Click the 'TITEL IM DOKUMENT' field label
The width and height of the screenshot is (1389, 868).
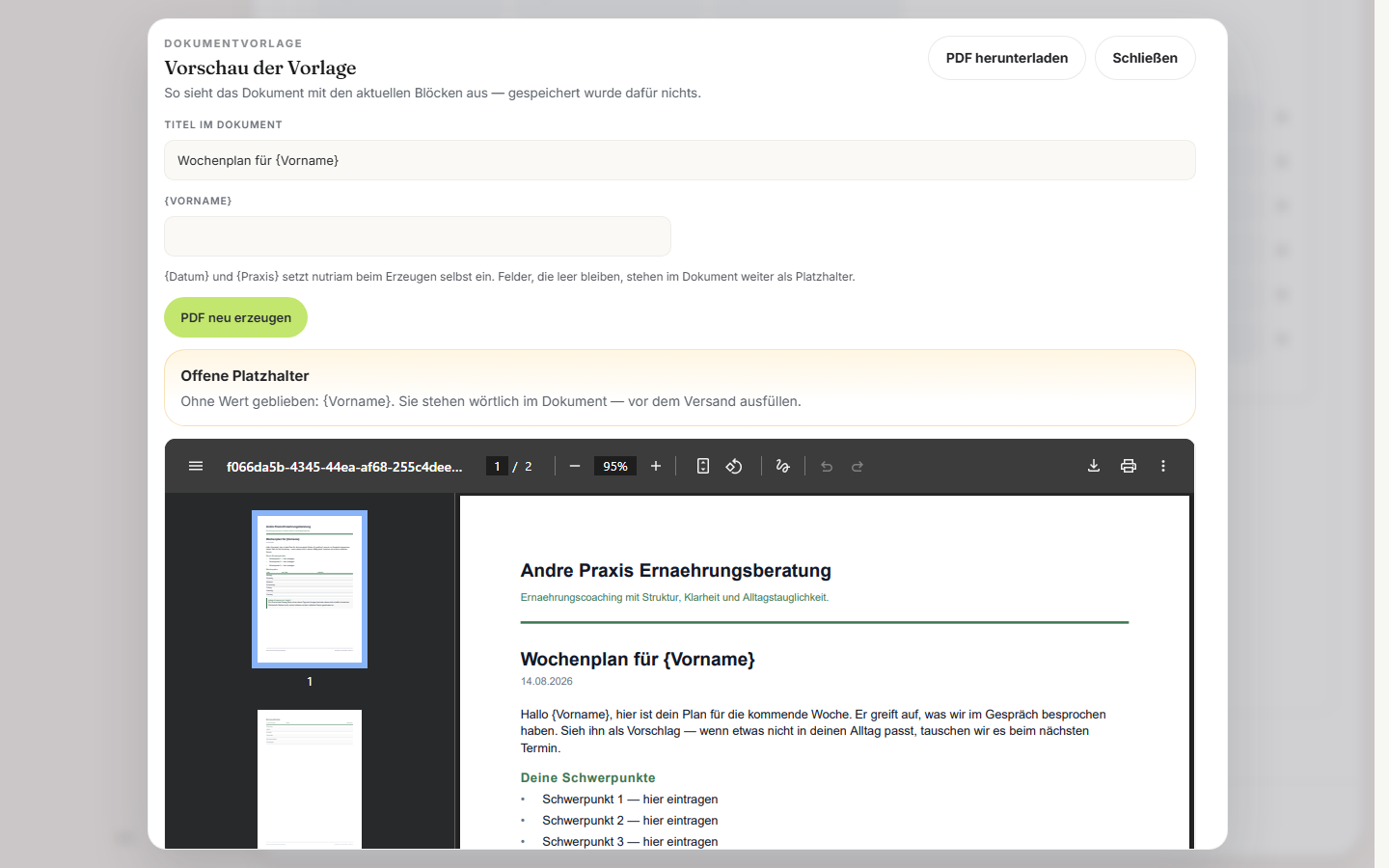tap(224, 124)
